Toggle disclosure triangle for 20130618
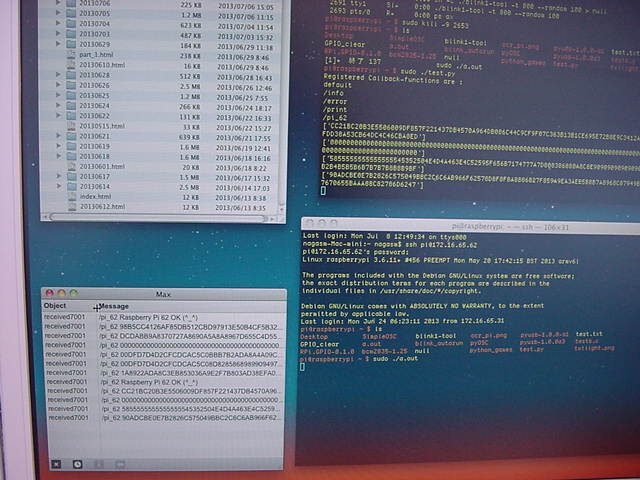This screenshot has width=640, height=480. tap(59, 156)
